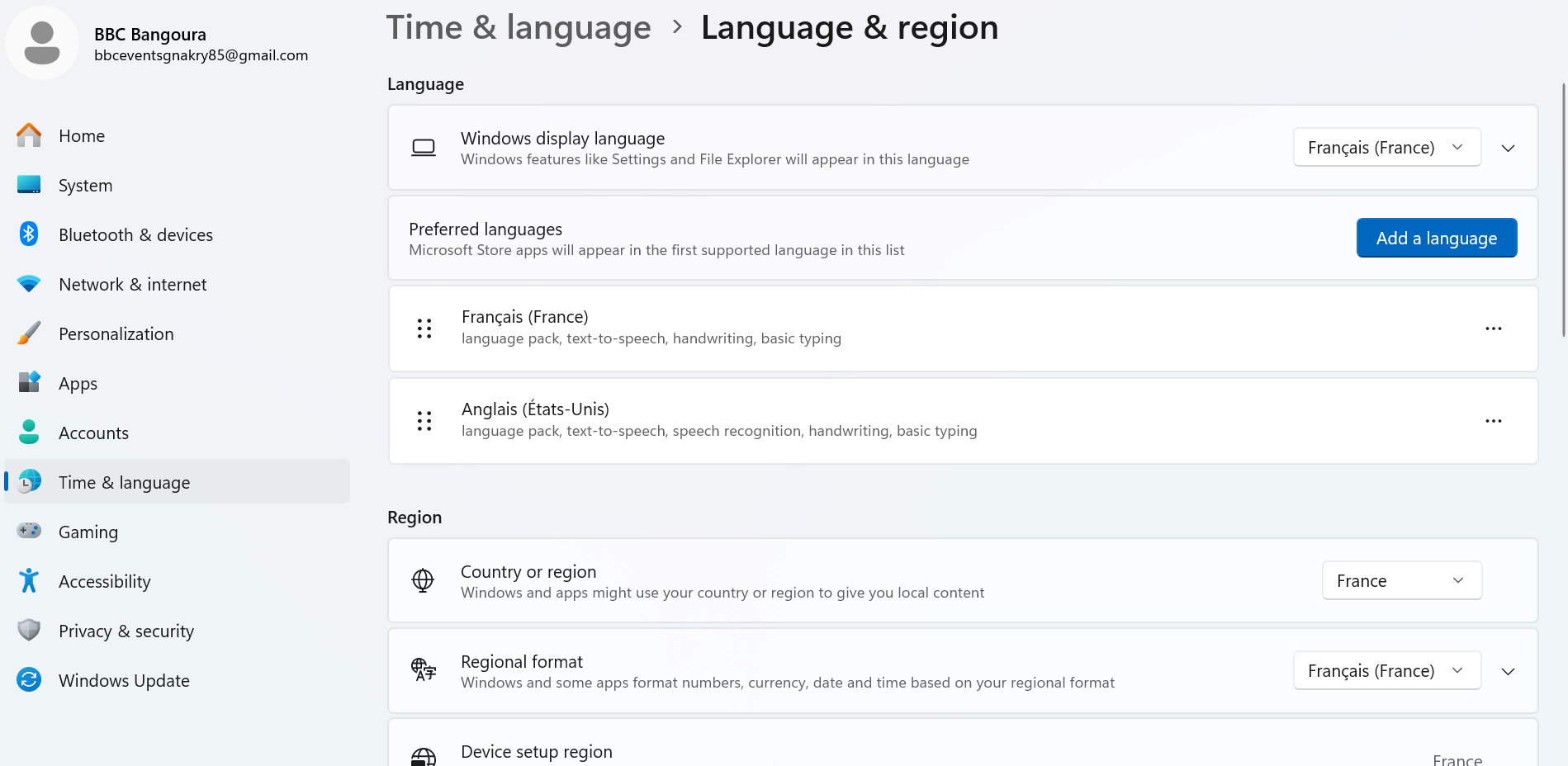
Task: Click the Network wifi icon
Action: click(29, 284)
